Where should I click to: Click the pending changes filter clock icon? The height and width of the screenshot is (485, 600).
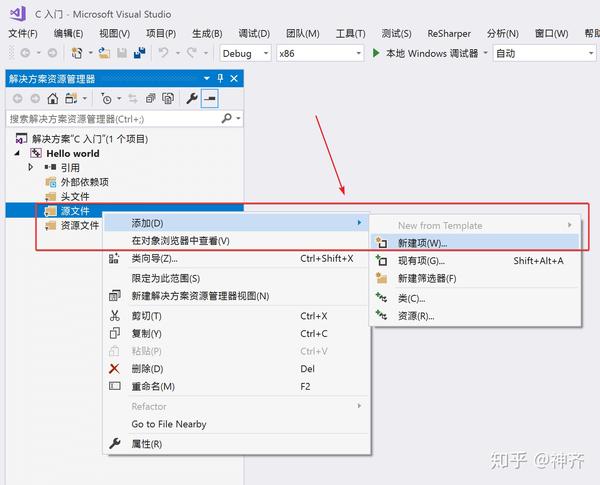pyautogui.click(x=106, y=99)
